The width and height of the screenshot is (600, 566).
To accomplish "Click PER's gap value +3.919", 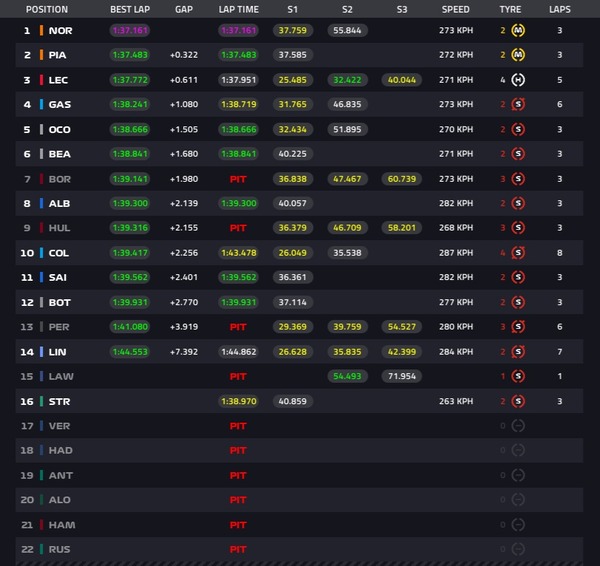I will 184,327.
